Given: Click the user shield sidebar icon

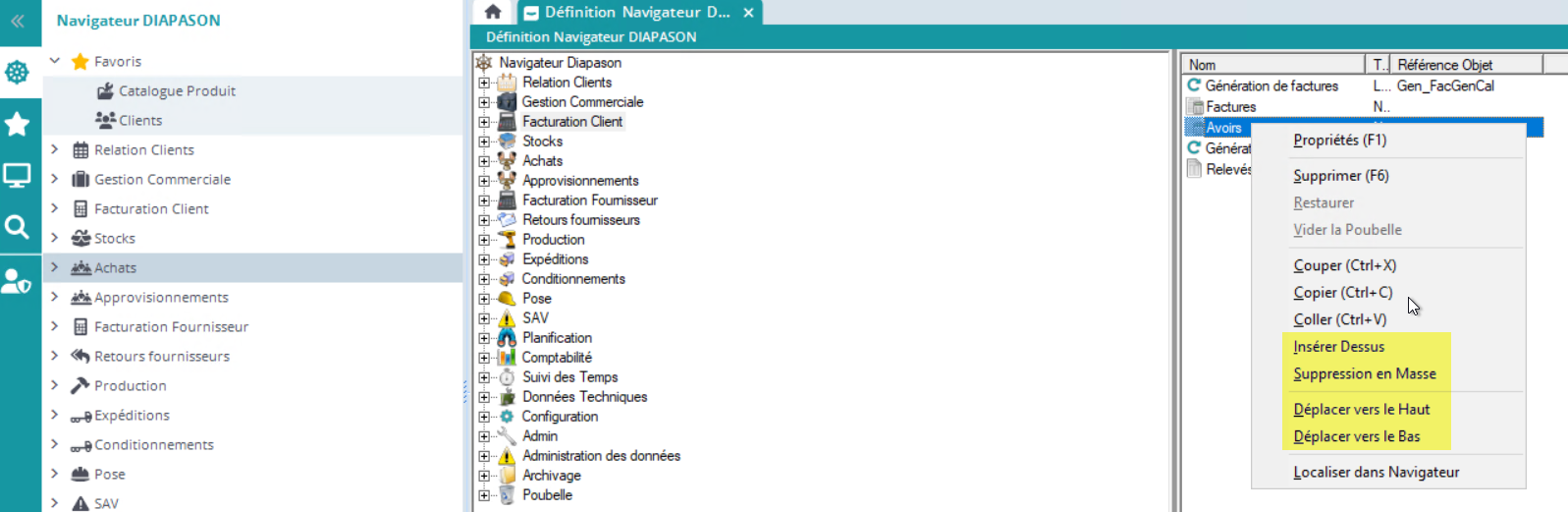Looking at the screenshot, I should click(18, 282).
